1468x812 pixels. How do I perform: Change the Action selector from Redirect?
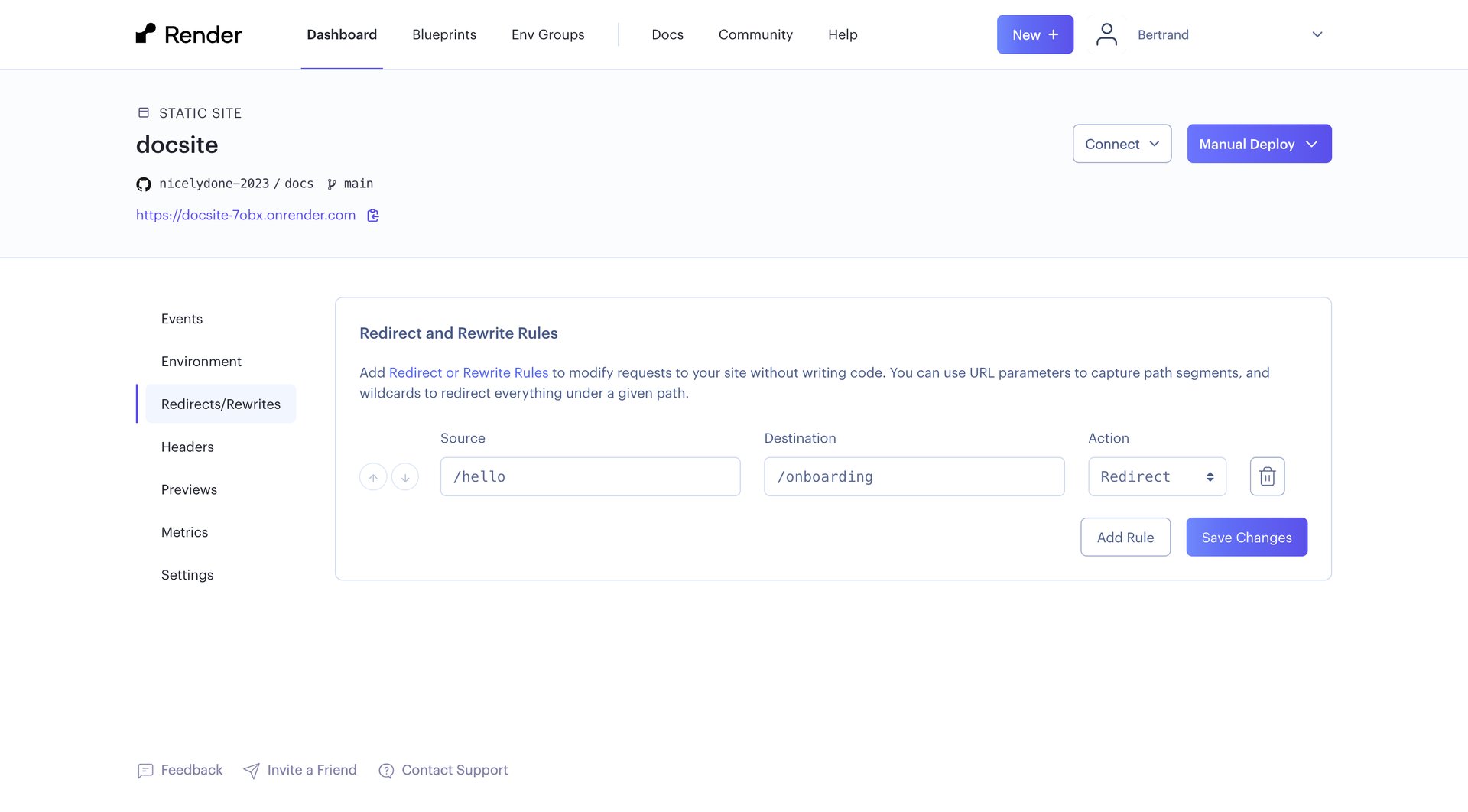(x=1157, y=476)
